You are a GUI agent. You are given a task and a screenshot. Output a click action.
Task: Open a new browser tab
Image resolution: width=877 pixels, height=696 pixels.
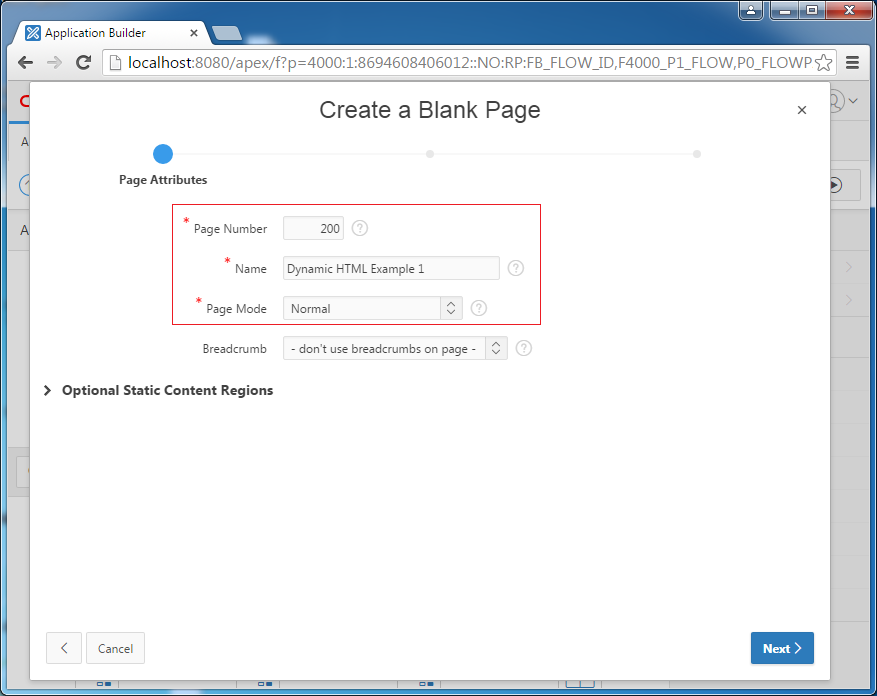click(x=227, y=34)
